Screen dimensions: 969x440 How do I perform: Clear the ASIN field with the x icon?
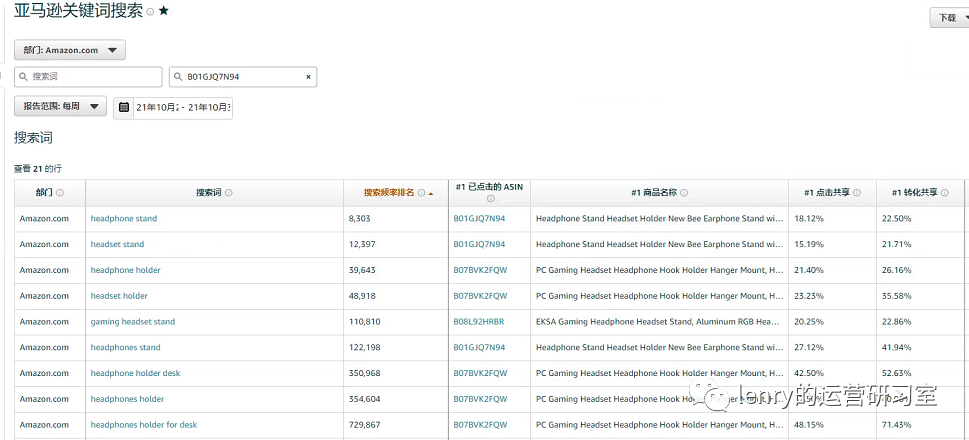click(x=308, y=77)
